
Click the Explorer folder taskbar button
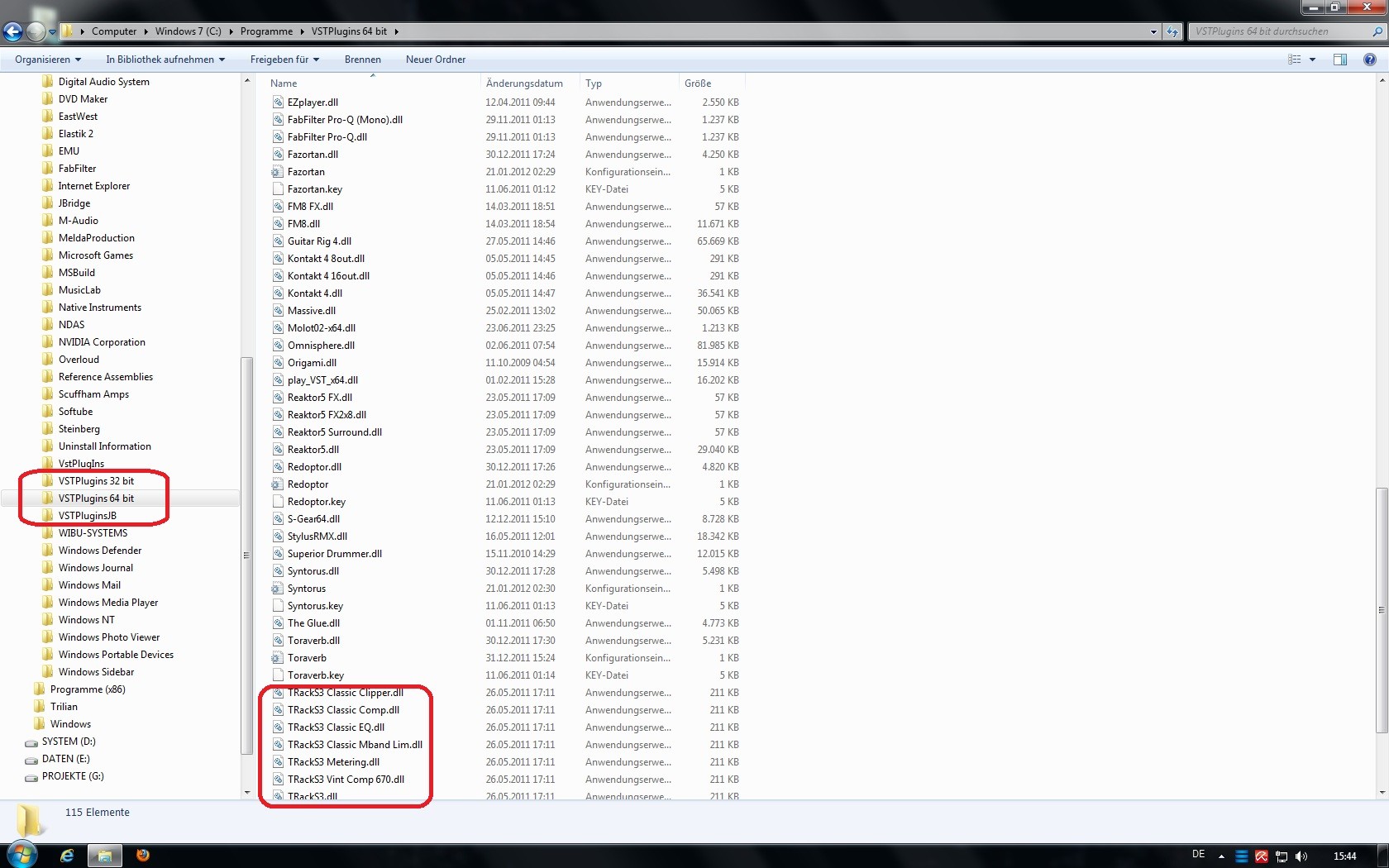click(105, 856)
